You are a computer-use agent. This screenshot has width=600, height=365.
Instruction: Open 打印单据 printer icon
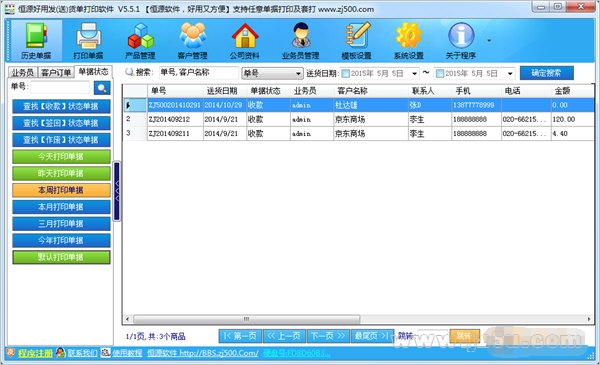88,41
